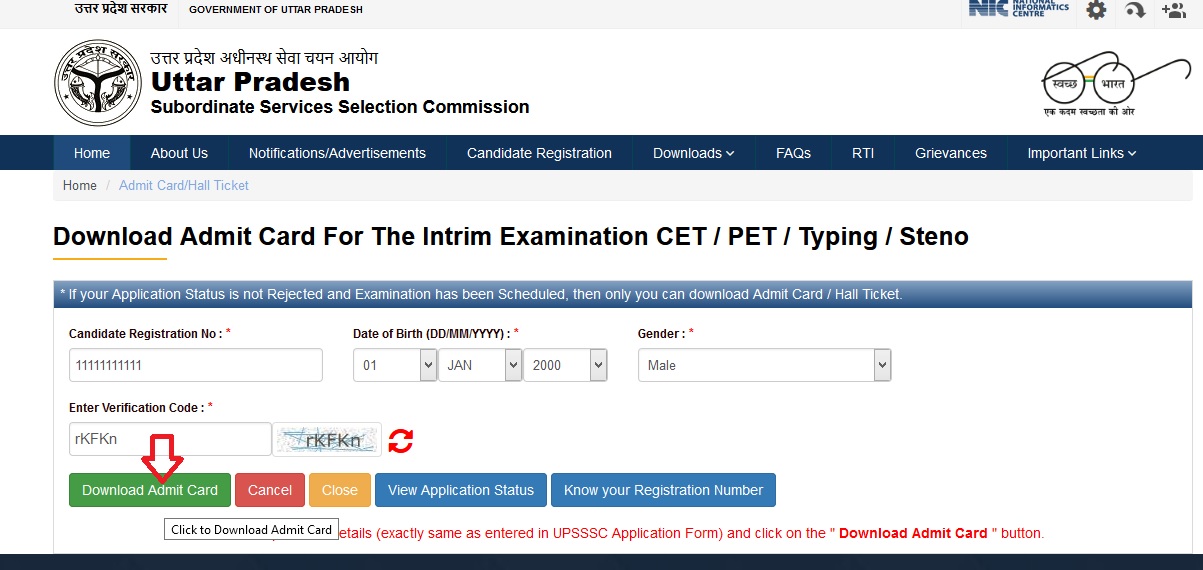
Task: Click the Uttar Pradesh government emblem logo
Action: point(98,82)
